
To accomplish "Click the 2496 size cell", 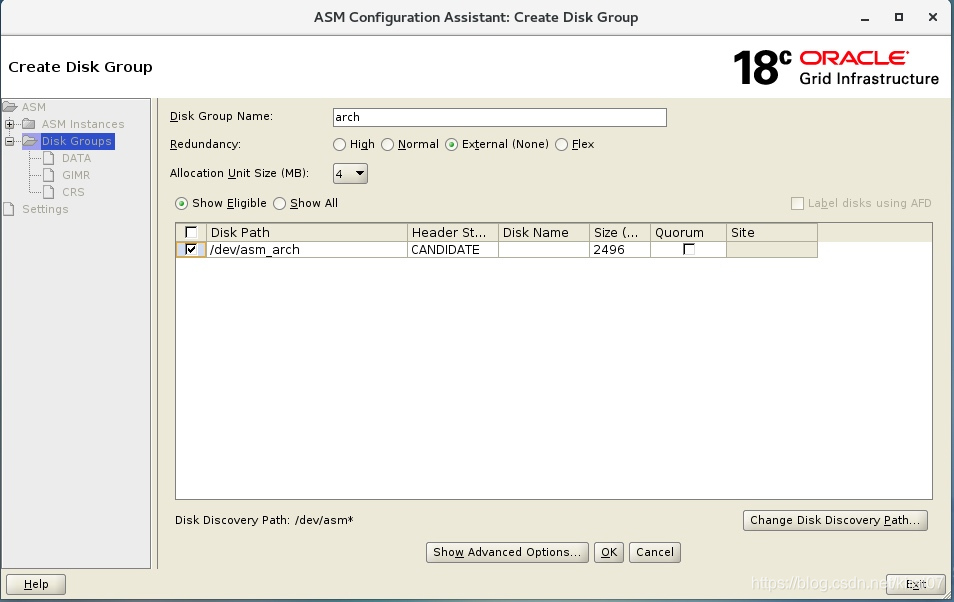I will tap(620, 250).
